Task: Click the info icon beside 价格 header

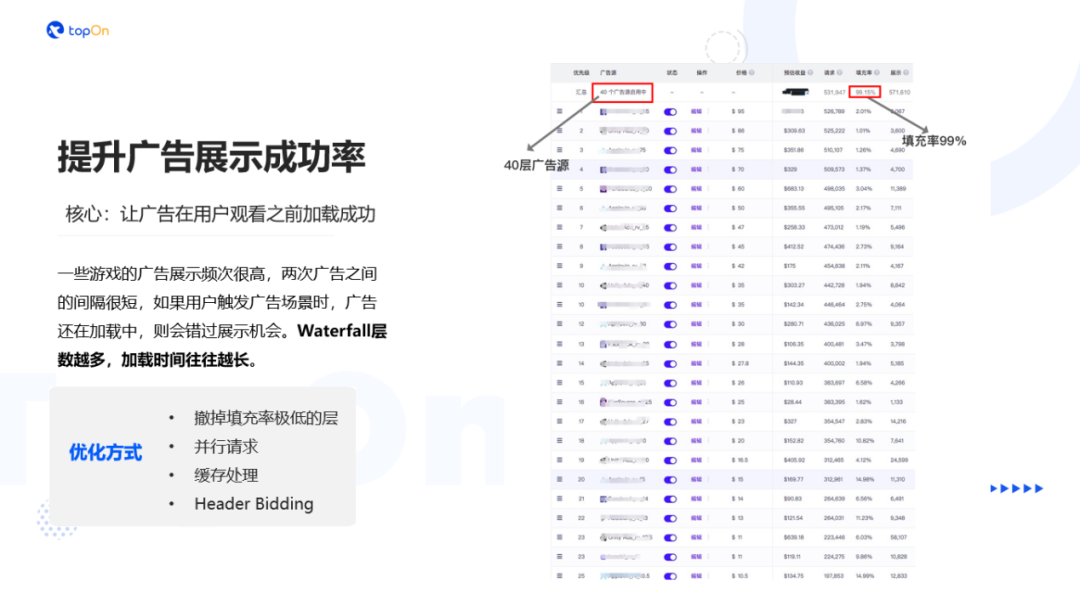Action: coord(751,72)
